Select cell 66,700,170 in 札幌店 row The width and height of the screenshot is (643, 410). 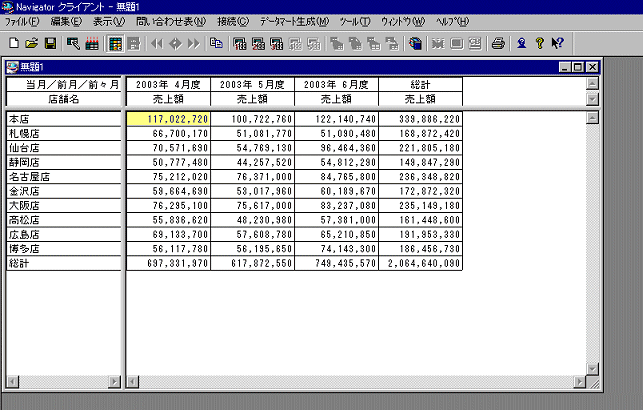(x=168, y=133)
